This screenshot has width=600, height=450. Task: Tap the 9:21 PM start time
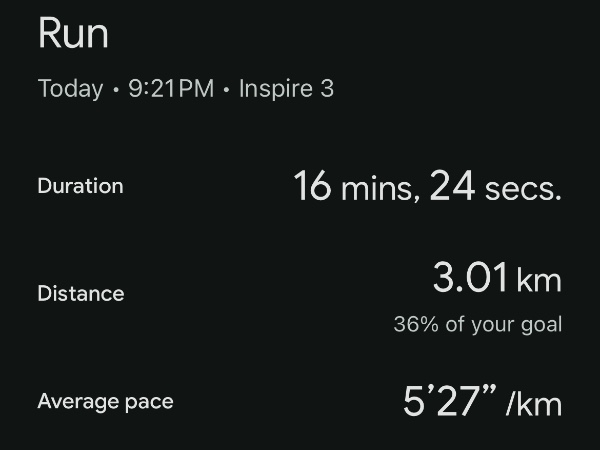[x=171, y=88]
